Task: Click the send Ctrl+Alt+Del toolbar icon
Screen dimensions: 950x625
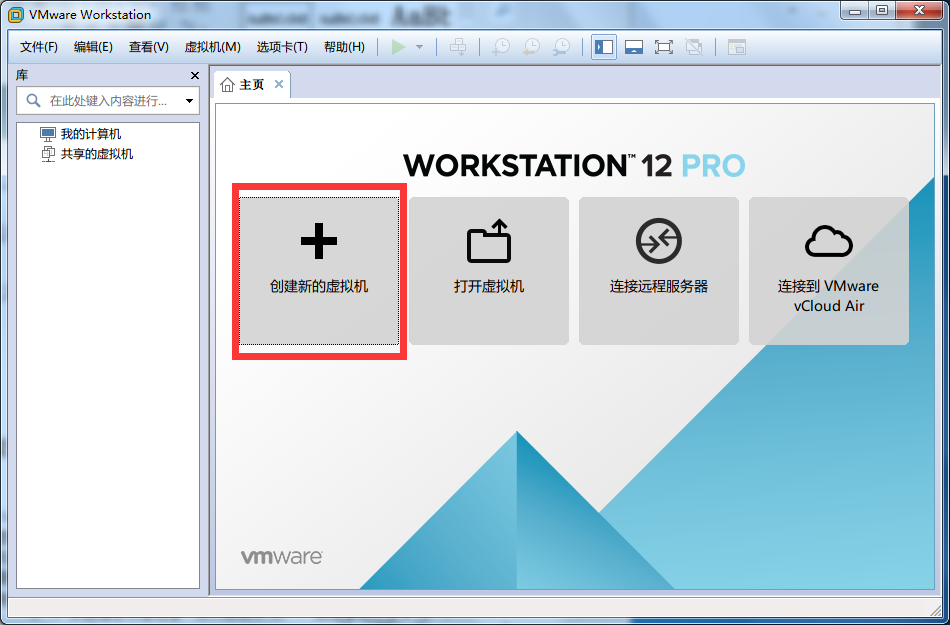Action: tap(458, 47)
